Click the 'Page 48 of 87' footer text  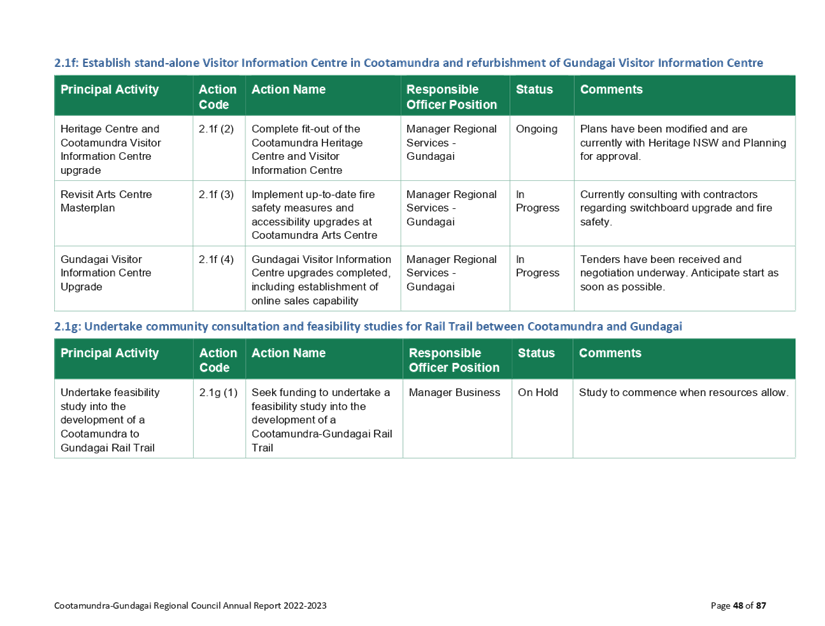tap(738, 605)
